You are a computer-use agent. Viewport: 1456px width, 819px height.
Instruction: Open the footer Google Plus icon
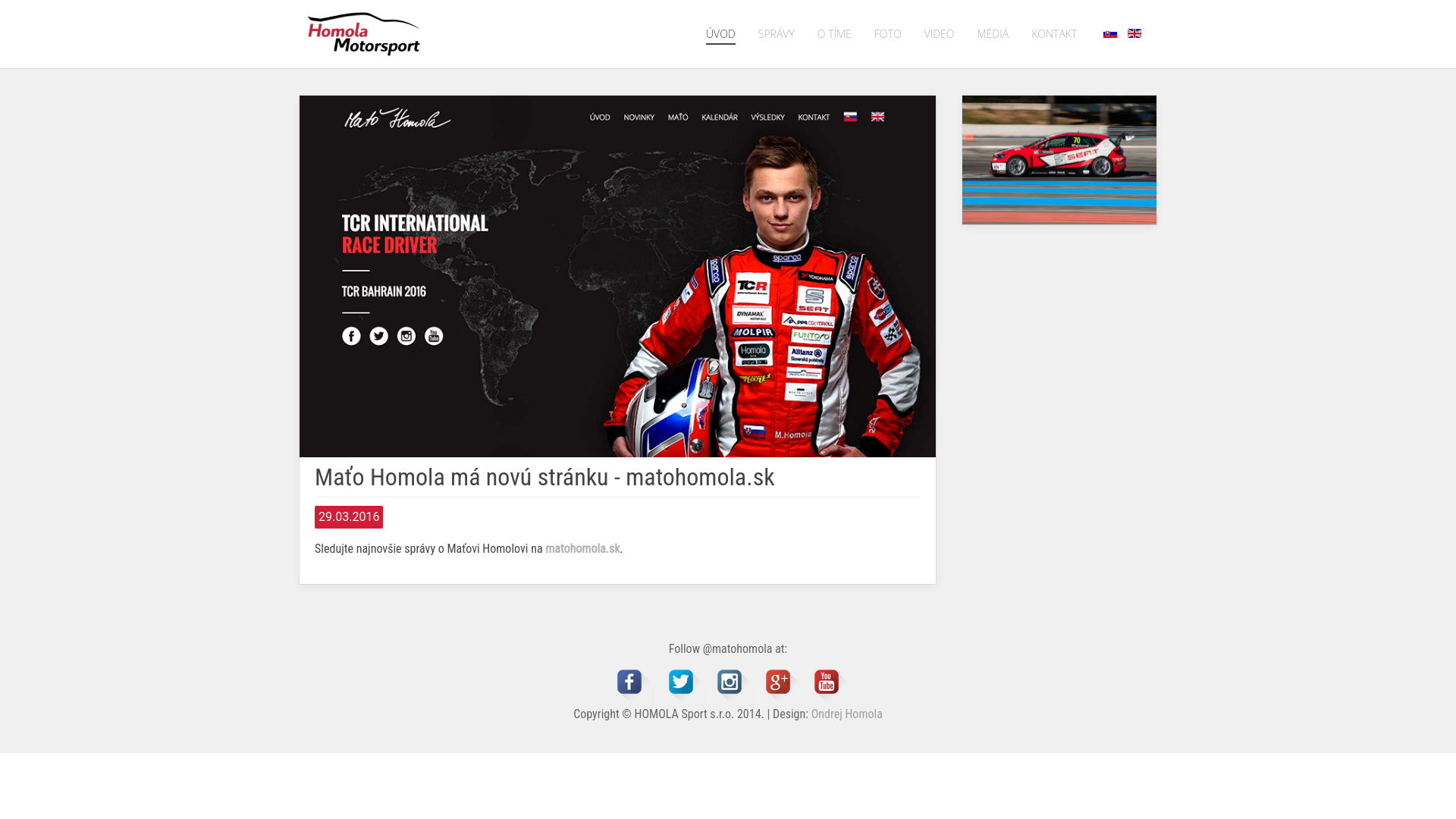click(x=778, y=682)
